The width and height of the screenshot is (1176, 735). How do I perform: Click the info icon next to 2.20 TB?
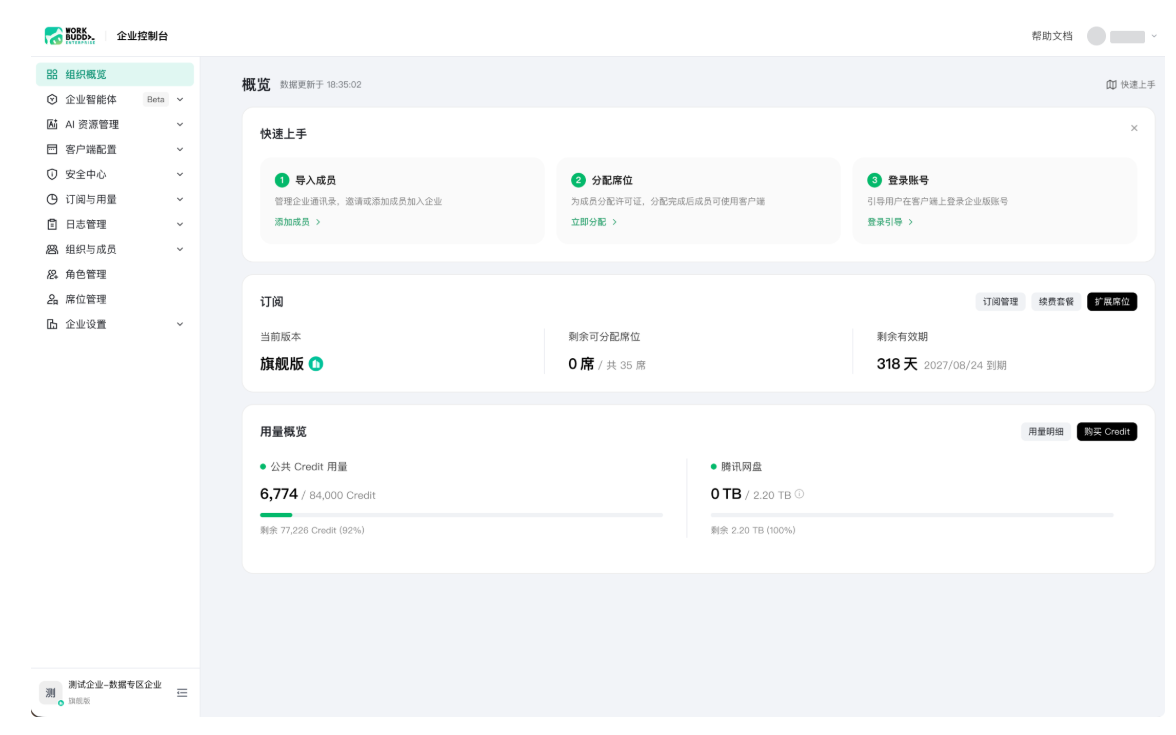coord(800,494)
